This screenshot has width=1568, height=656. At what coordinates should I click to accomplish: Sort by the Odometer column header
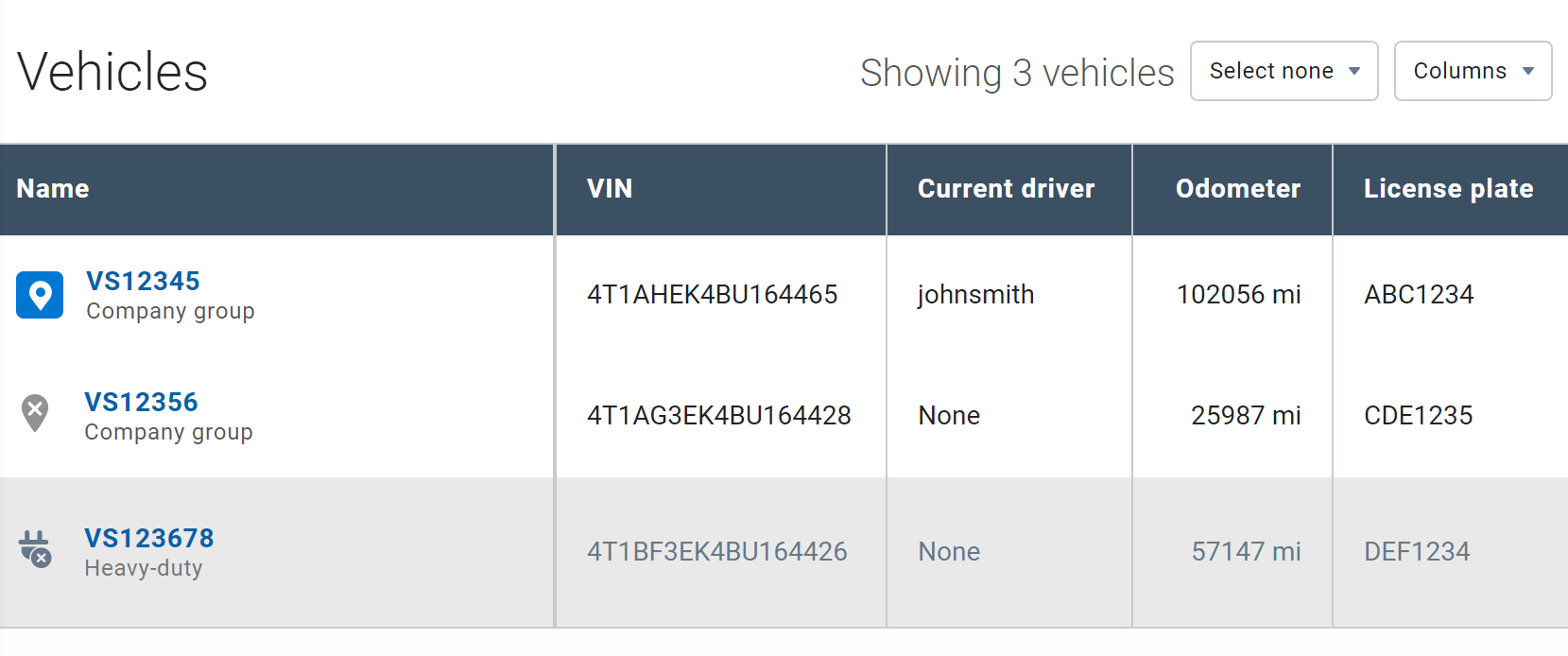(x=1237, y=189)
